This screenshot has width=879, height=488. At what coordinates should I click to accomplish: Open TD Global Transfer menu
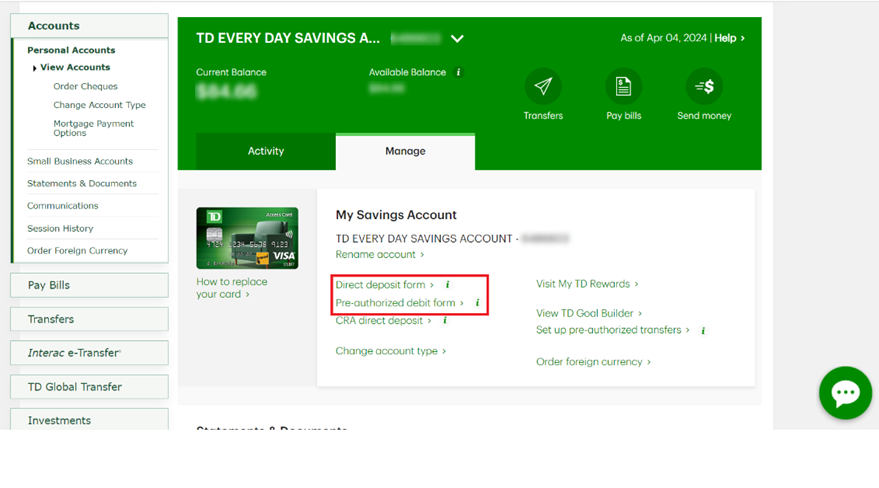89,387
